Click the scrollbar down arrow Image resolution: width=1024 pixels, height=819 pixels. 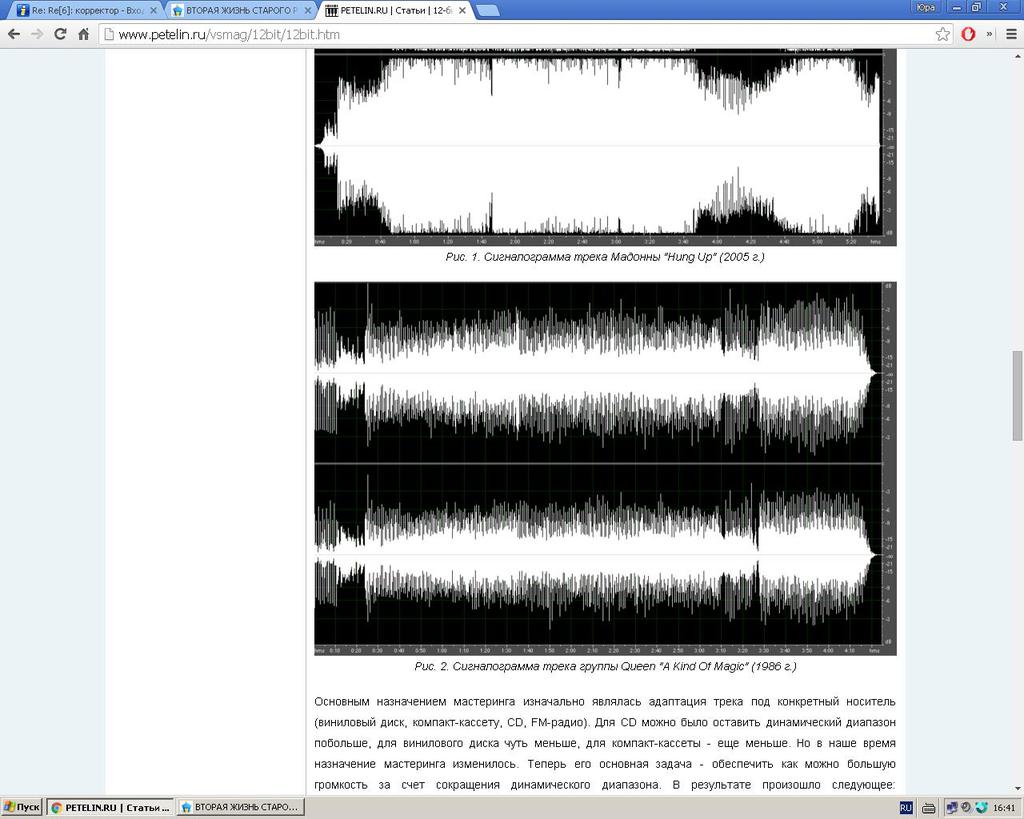(x=1017, y=790)
